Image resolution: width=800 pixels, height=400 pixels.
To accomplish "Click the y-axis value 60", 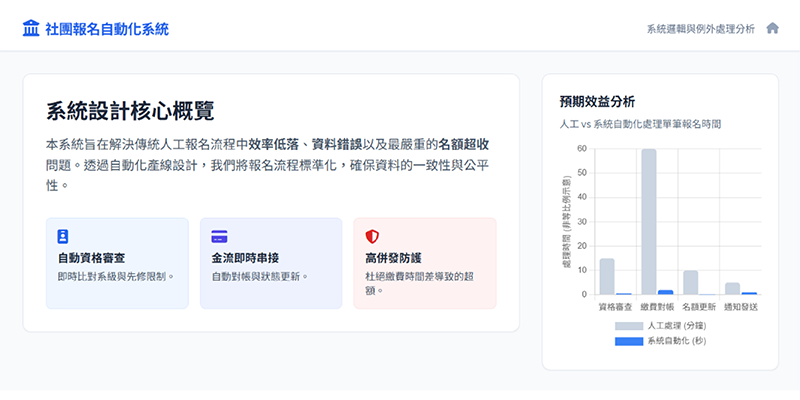I will click(582, 149).
